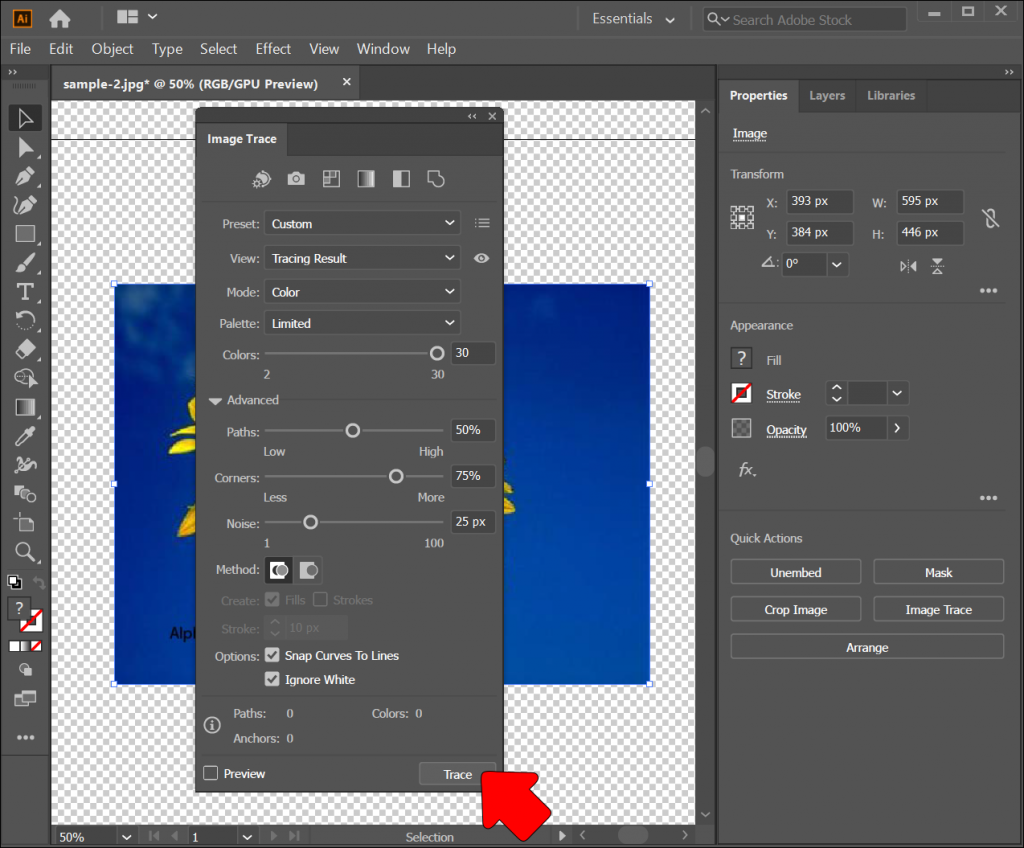Adjust the Colors slider handle
This screenshot has width=1024, height=848.
[437, 352]
